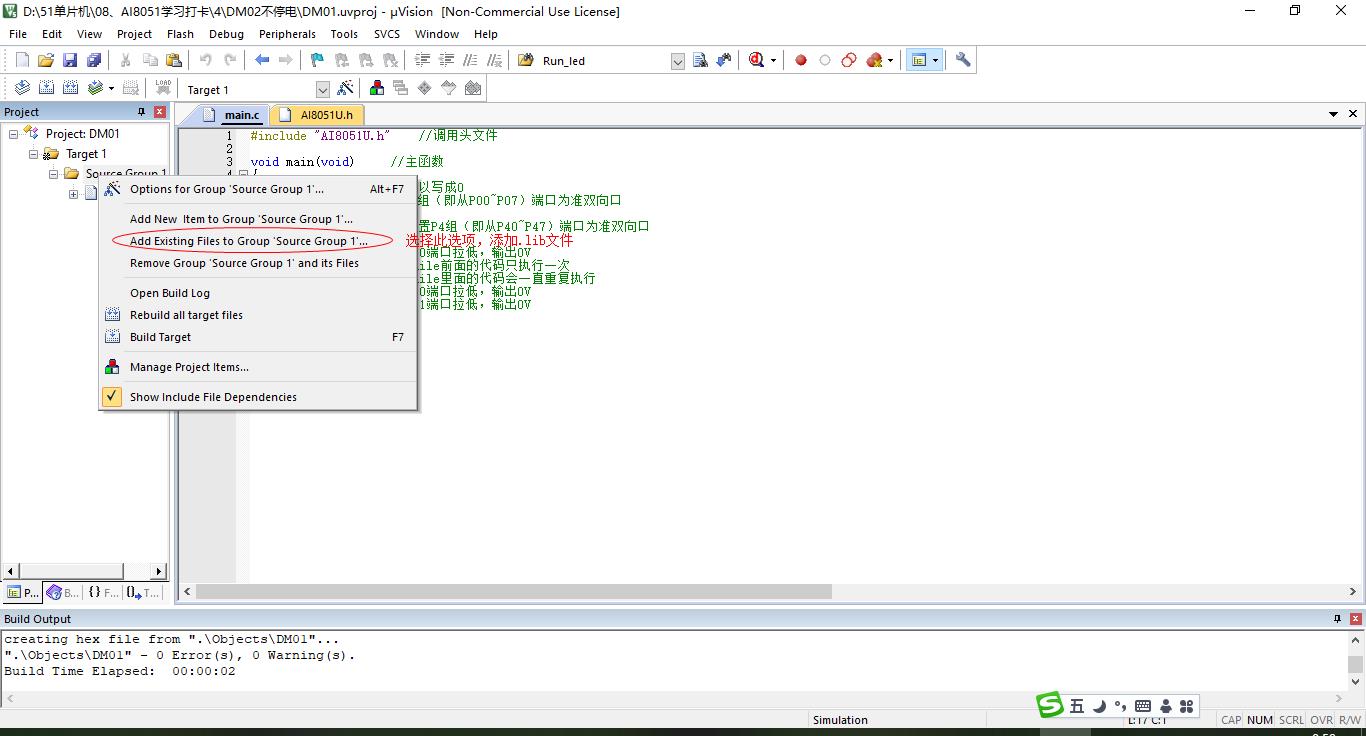Click the Manage Project Items toolbar icon
Viewport: 1366px width, 736px height.
pyautogui.click(x=377, y=89)
